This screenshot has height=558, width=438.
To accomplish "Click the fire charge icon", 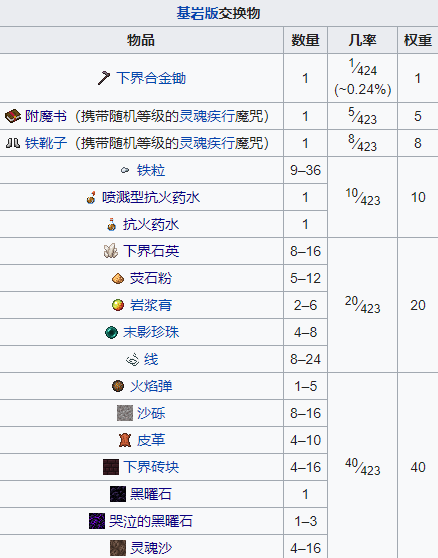I will [x=118, y=386].
